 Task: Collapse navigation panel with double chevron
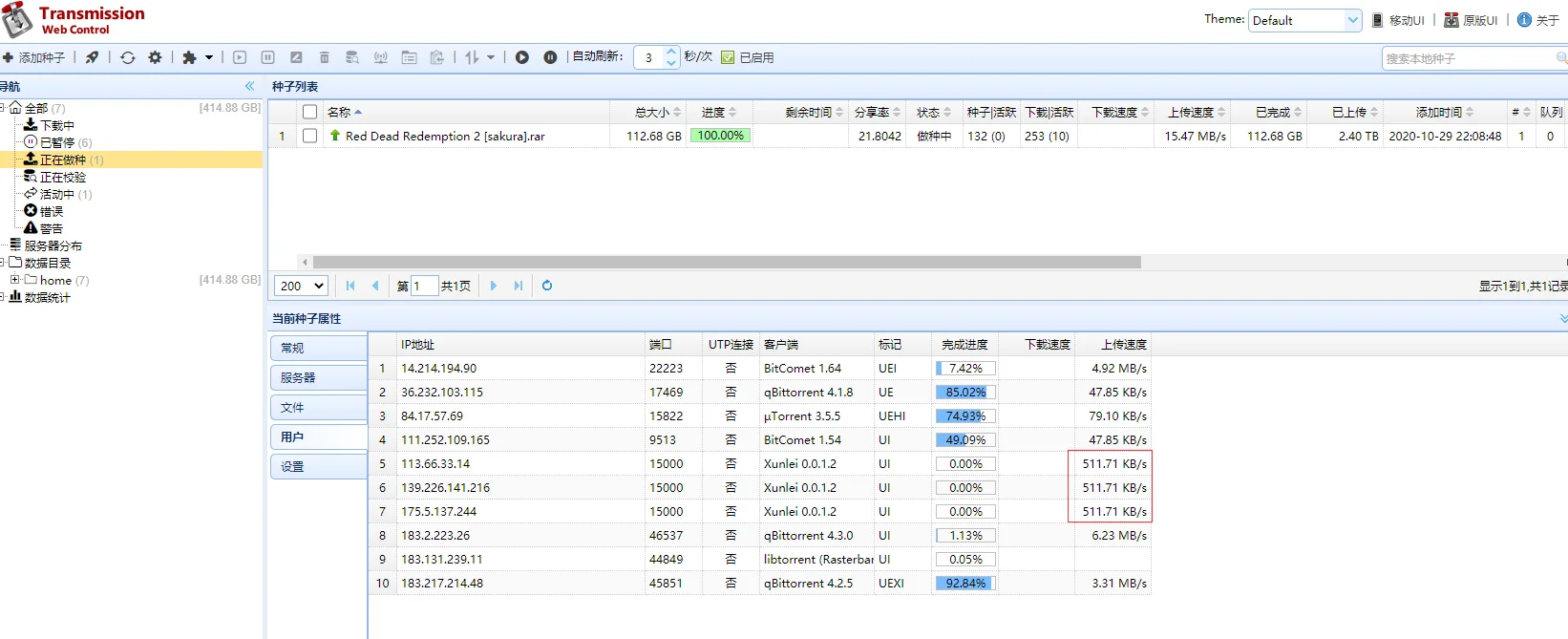click(249, 86)
